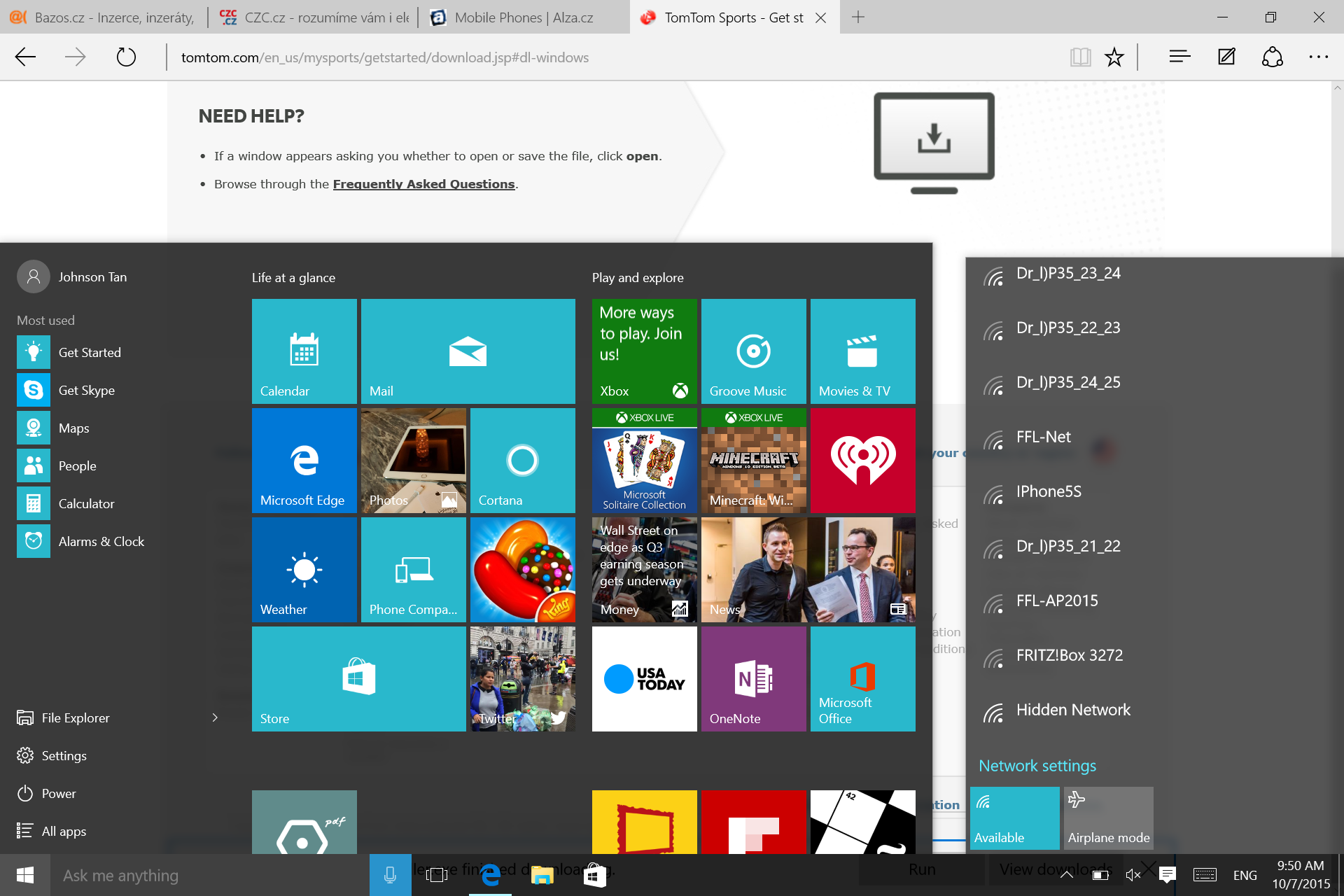Select the IPhone5S Wi-Fi network
Screen dimensions: 1344x896
[1155, 492]
